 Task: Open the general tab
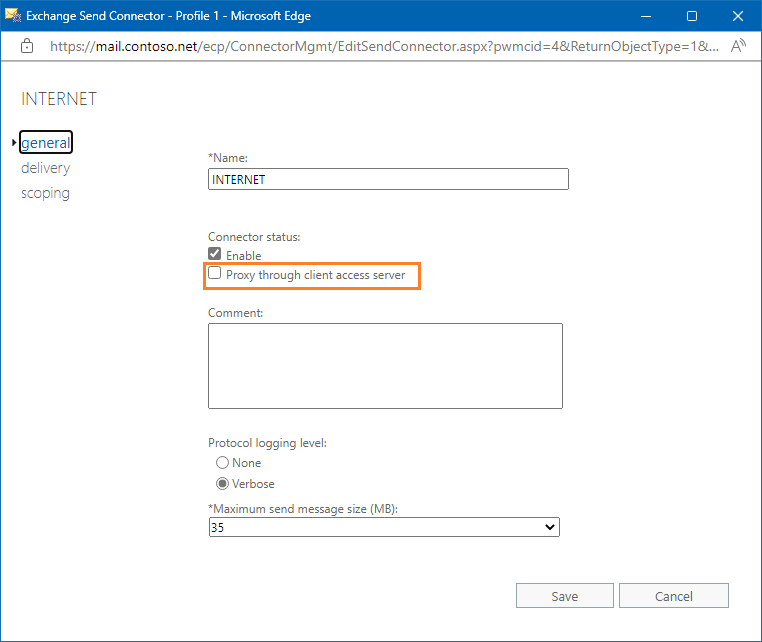click(x=46, y=142)
